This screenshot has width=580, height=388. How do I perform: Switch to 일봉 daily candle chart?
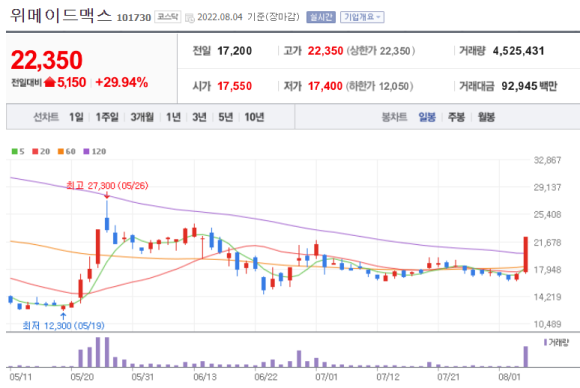[427, 117]
